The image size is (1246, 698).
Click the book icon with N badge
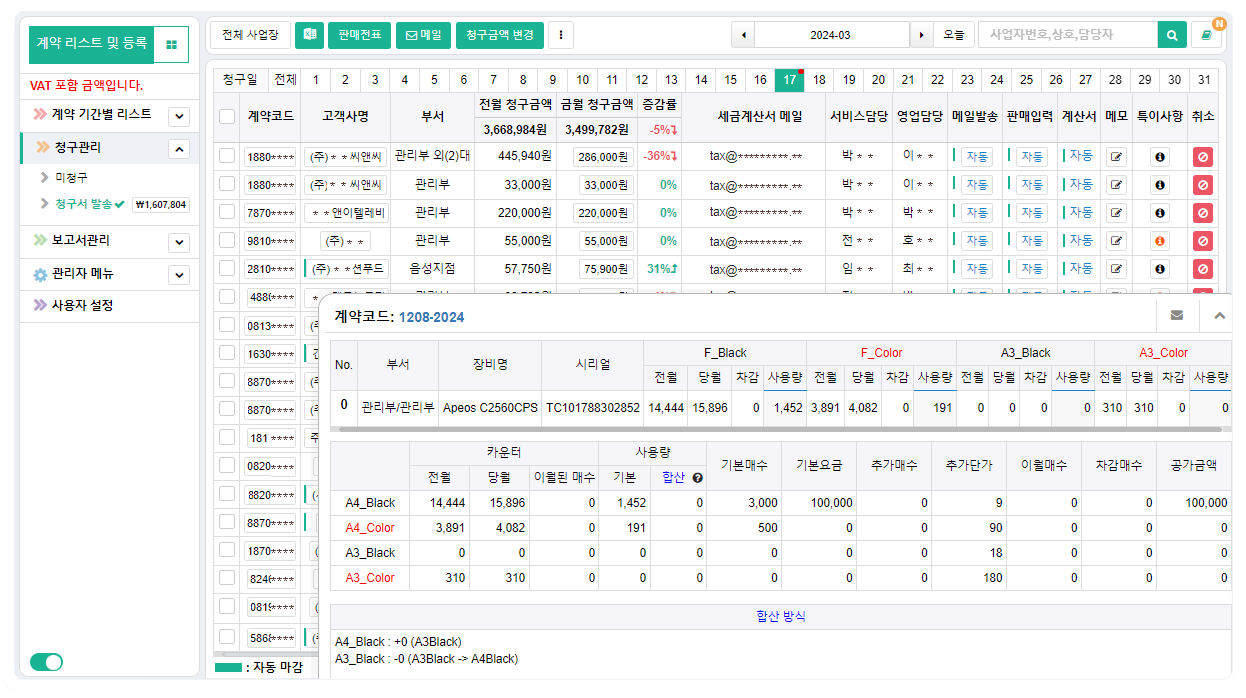[x=1206, y=33]
